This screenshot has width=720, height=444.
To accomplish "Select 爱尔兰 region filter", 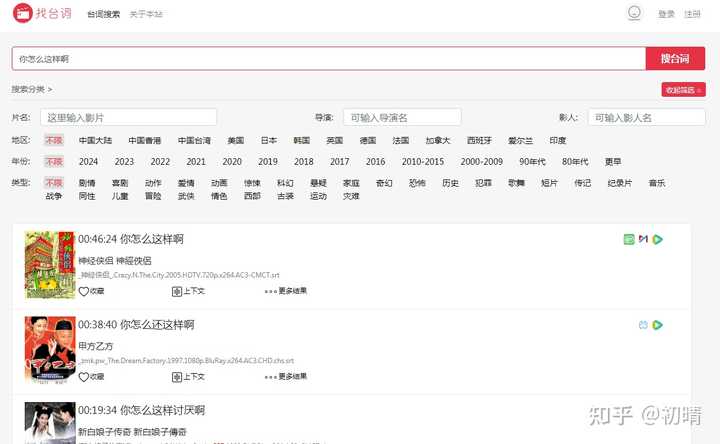I will pyautogui.click(x=520, y=141).
